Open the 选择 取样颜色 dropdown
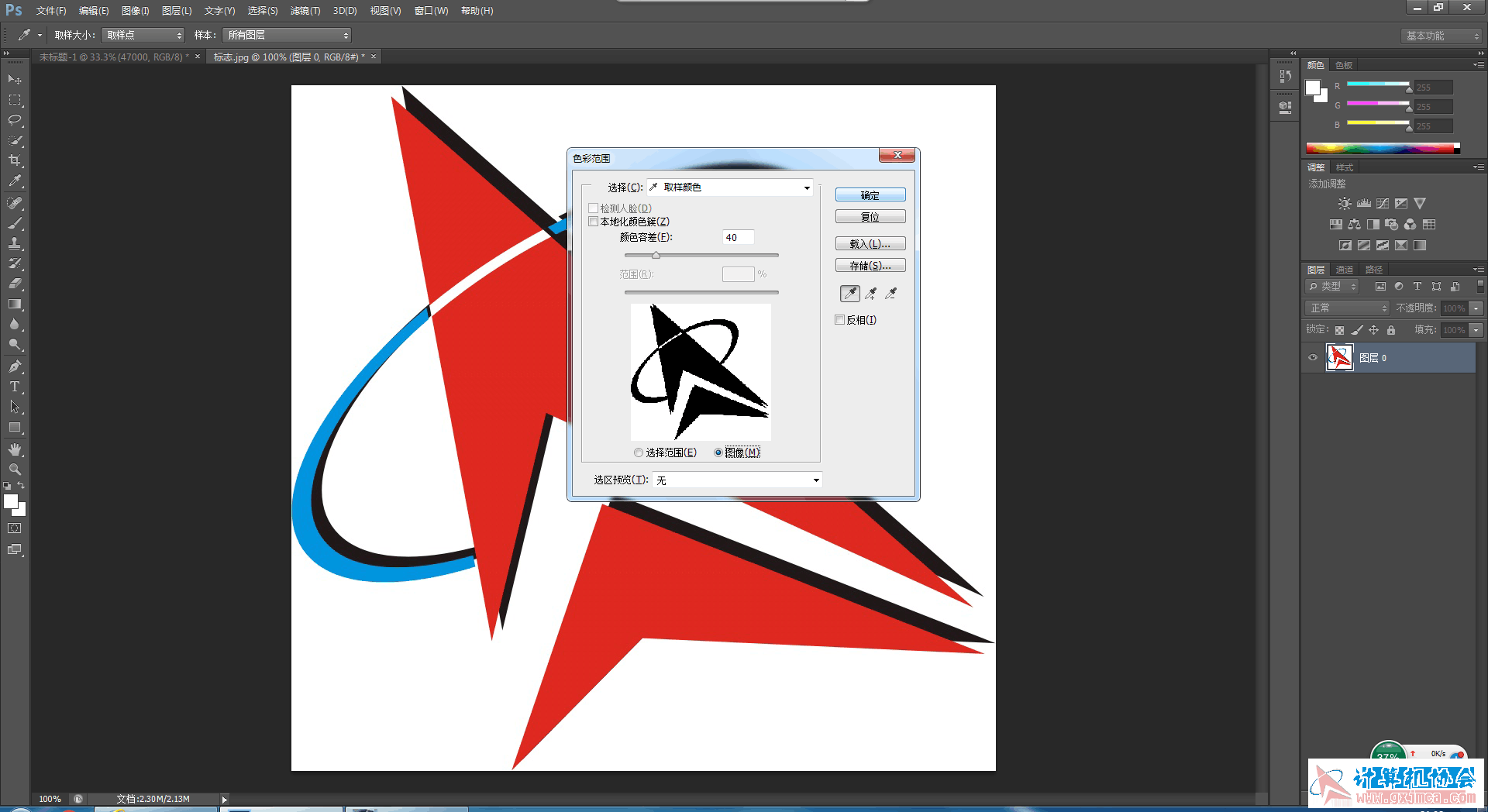1488x812 pixels. pos(730,188)
